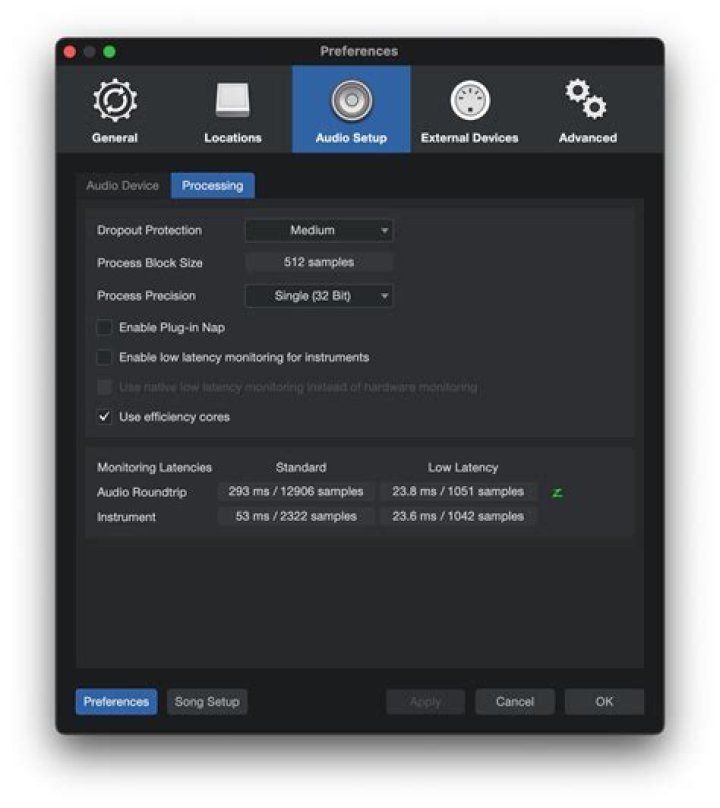This screenshot has height=808, width=720.
Task: Confirm with the OK button
Action: (604, 702)
